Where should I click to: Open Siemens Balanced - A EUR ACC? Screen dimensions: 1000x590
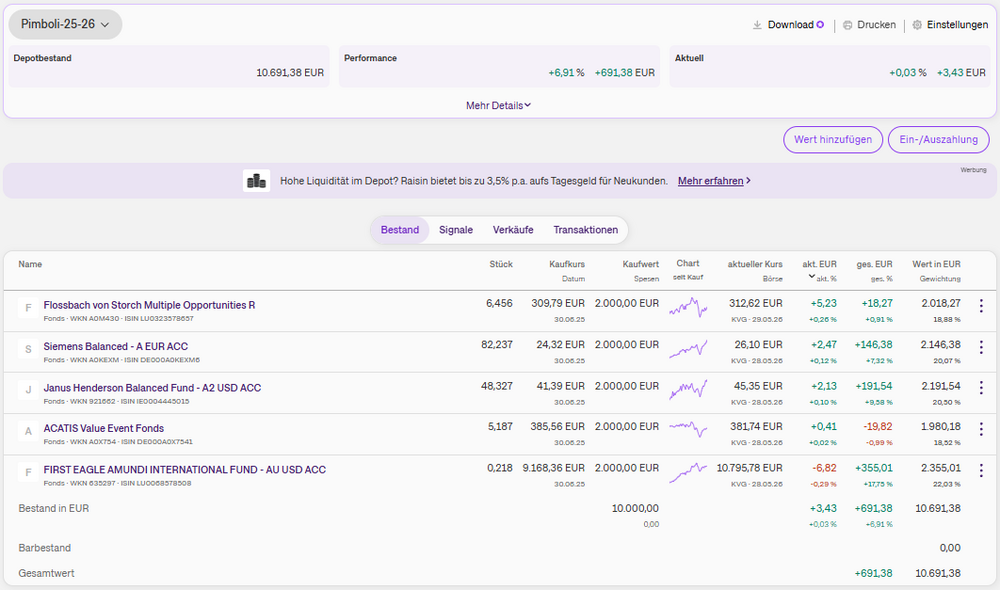click(115, 346)
